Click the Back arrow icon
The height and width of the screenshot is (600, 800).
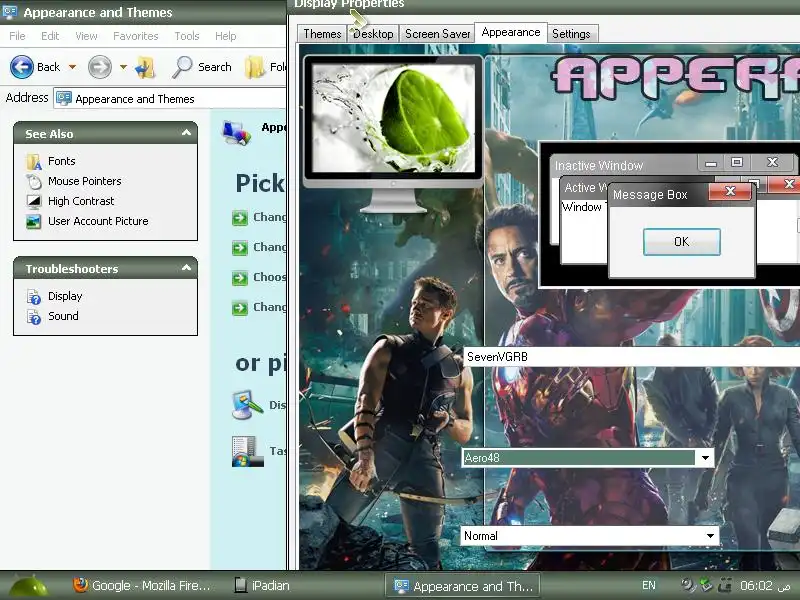tap(22, 67)
